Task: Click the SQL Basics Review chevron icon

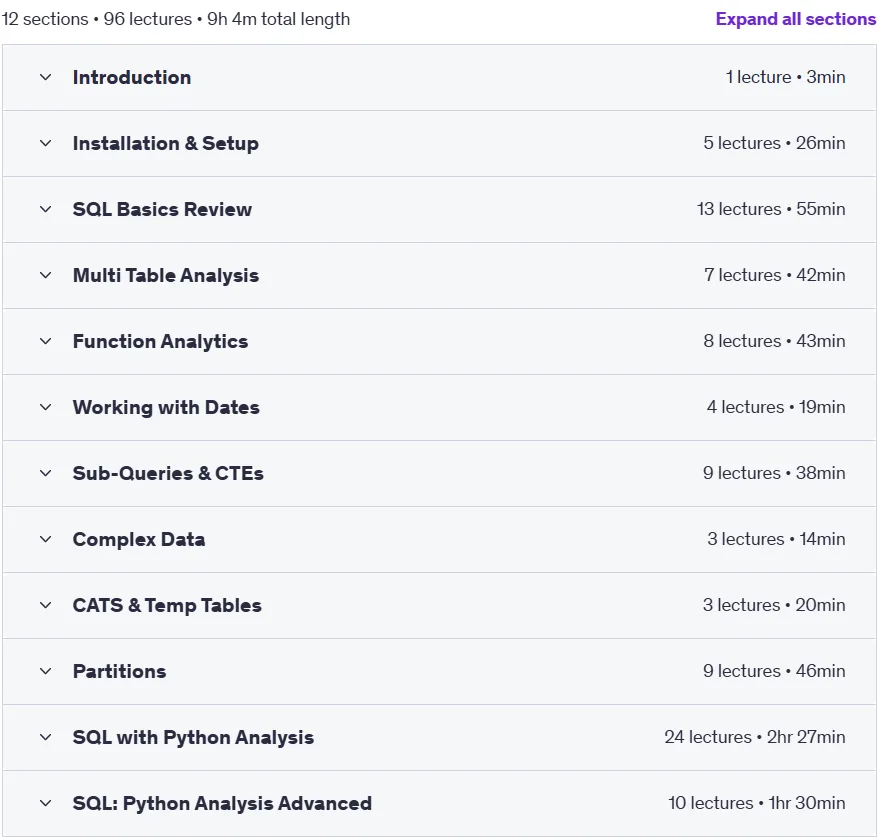Action: 45,209
